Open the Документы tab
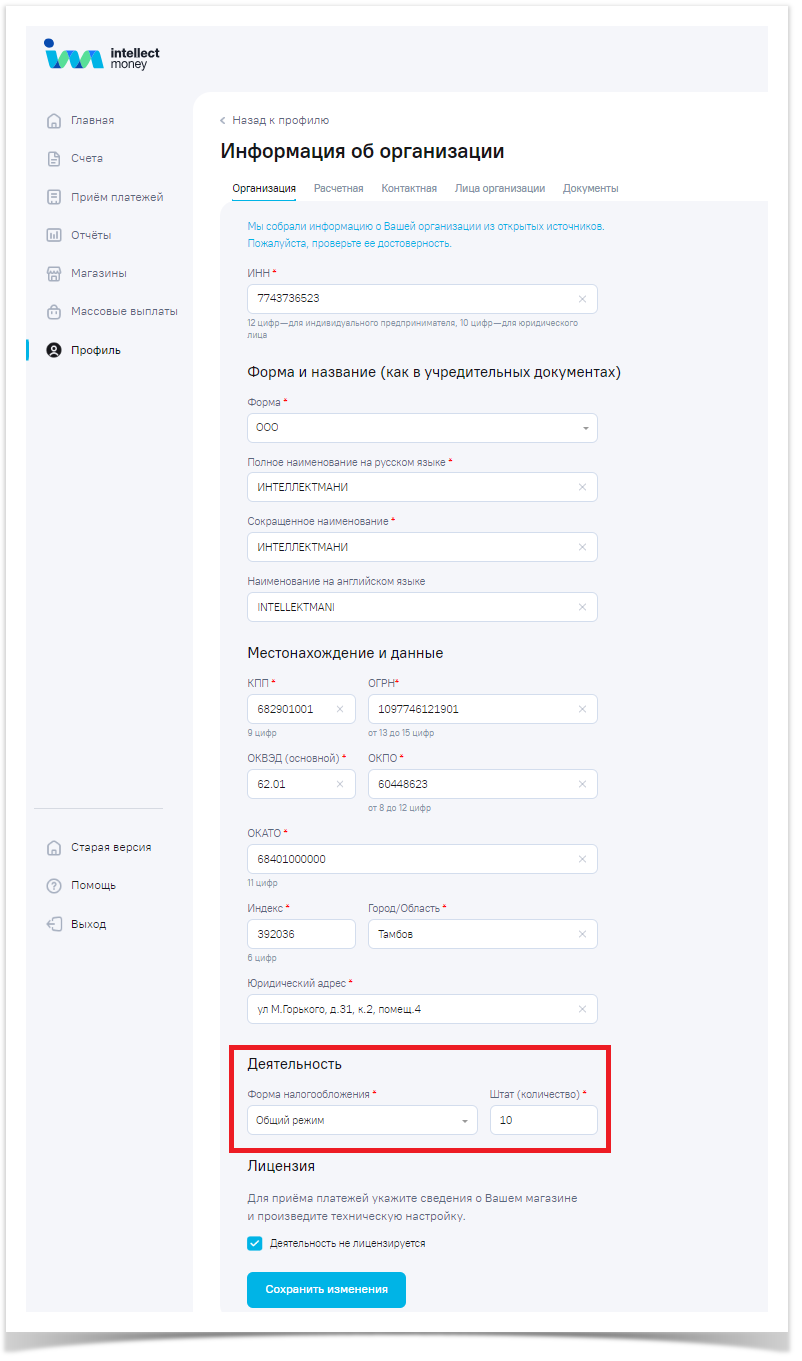The image size is (802, 1361). [x=590, y=188]
